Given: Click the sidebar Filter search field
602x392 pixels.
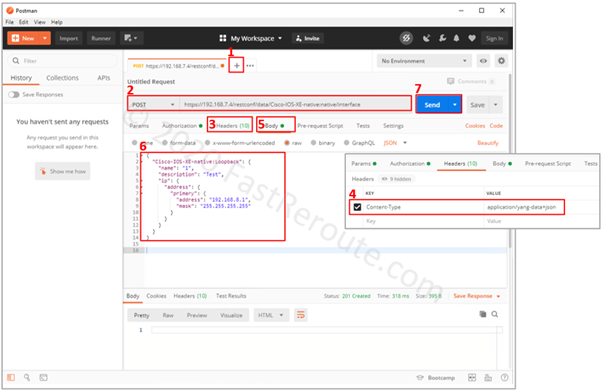Looking at the screenshot, I should click(63, 61).
